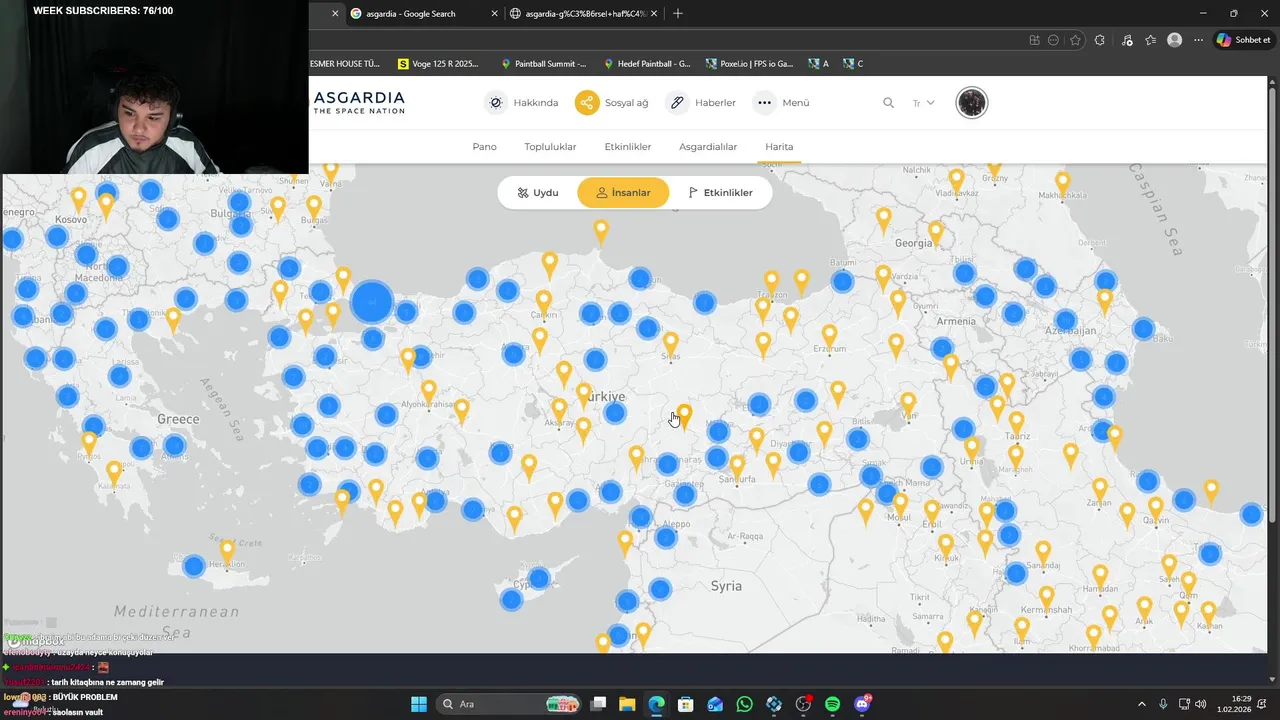Screen dimensions: 1280x720
Task: Open the user profile avatar
Action: click(971, 102)
